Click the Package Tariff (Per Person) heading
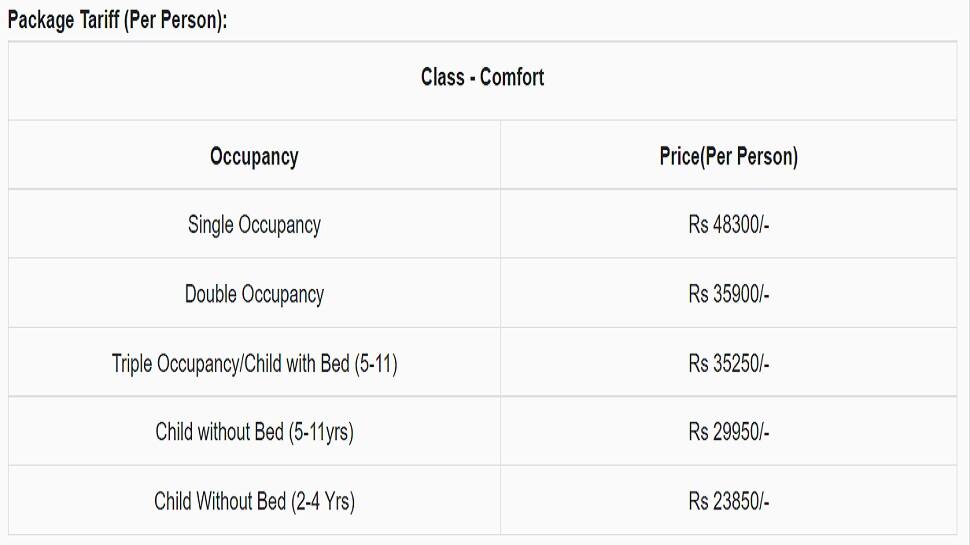 [x=118, y=20]
